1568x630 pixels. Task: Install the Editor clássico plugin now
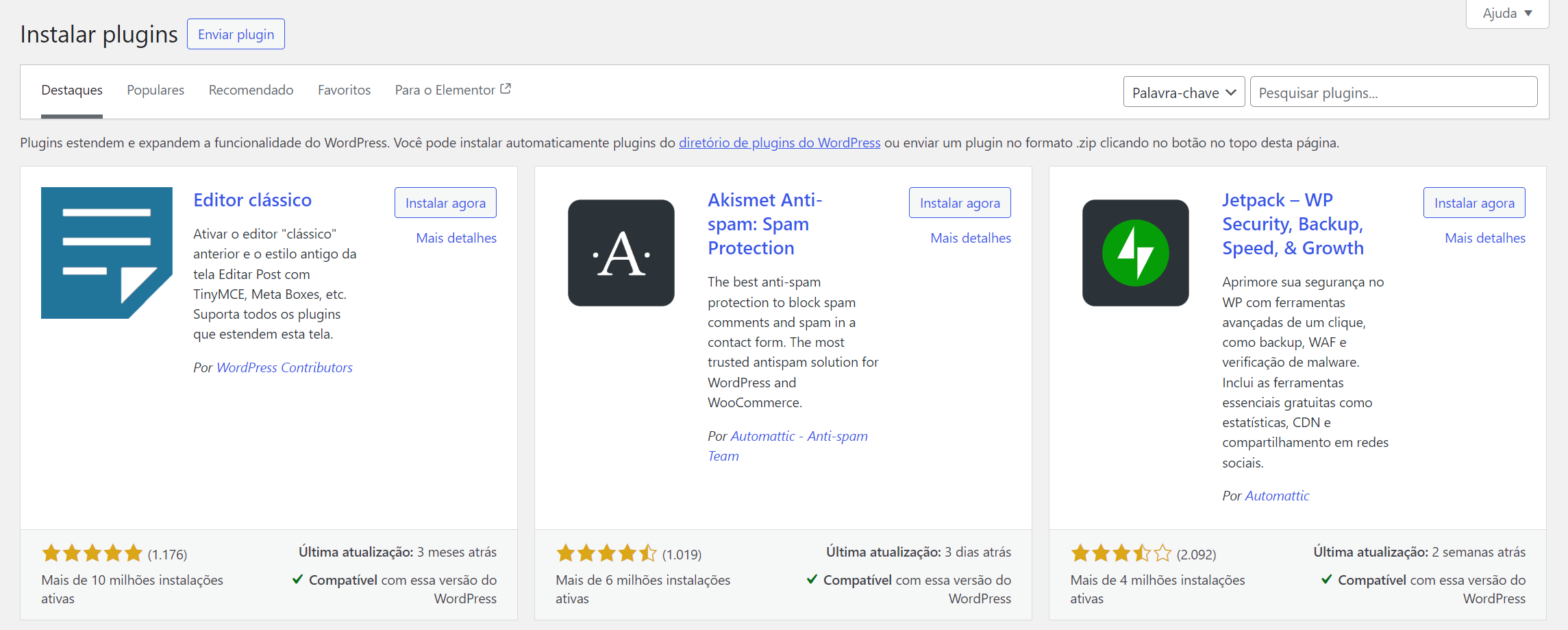tap(445, 203)
